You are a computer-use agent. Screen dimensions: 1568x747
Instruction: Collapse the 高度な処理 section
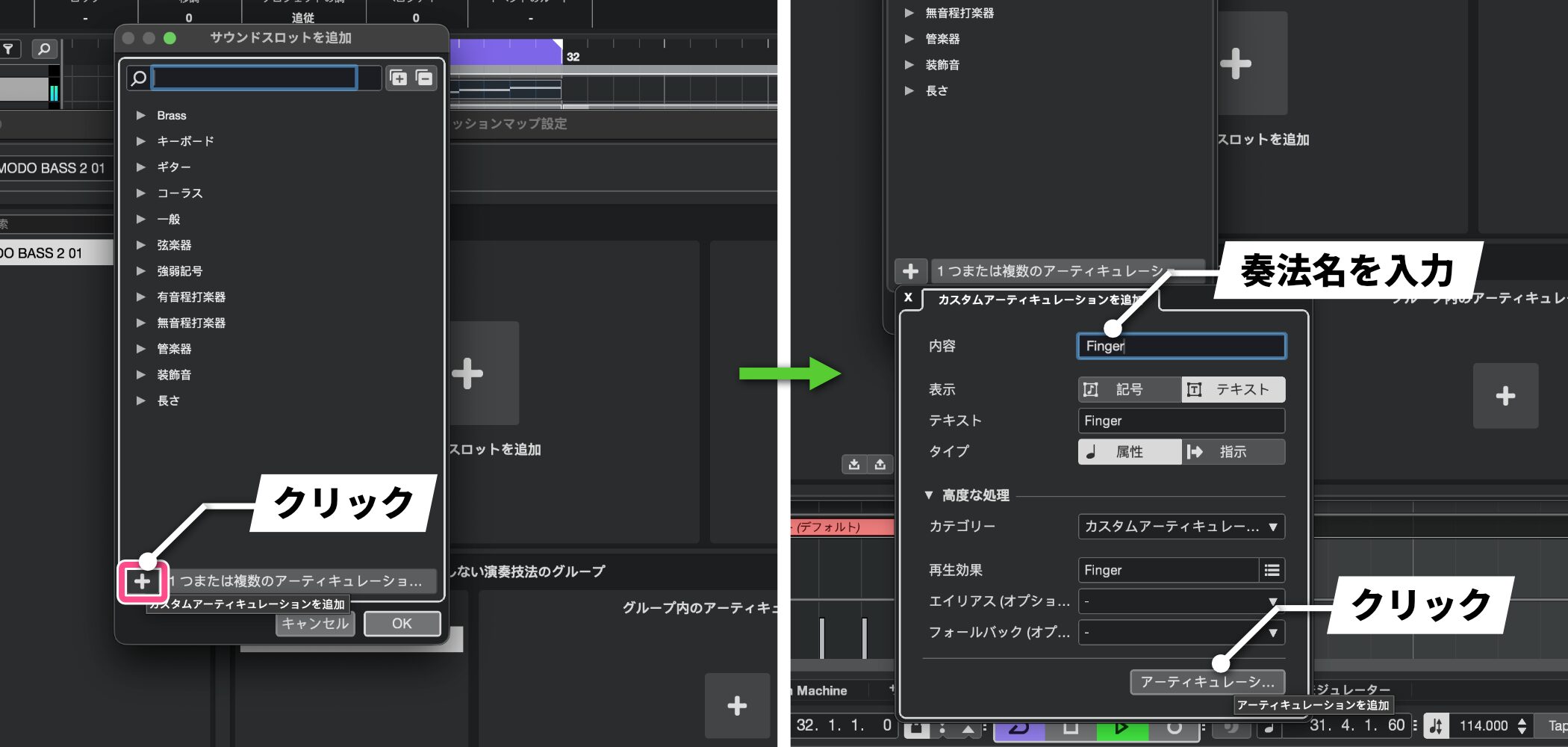pos(929,495)
